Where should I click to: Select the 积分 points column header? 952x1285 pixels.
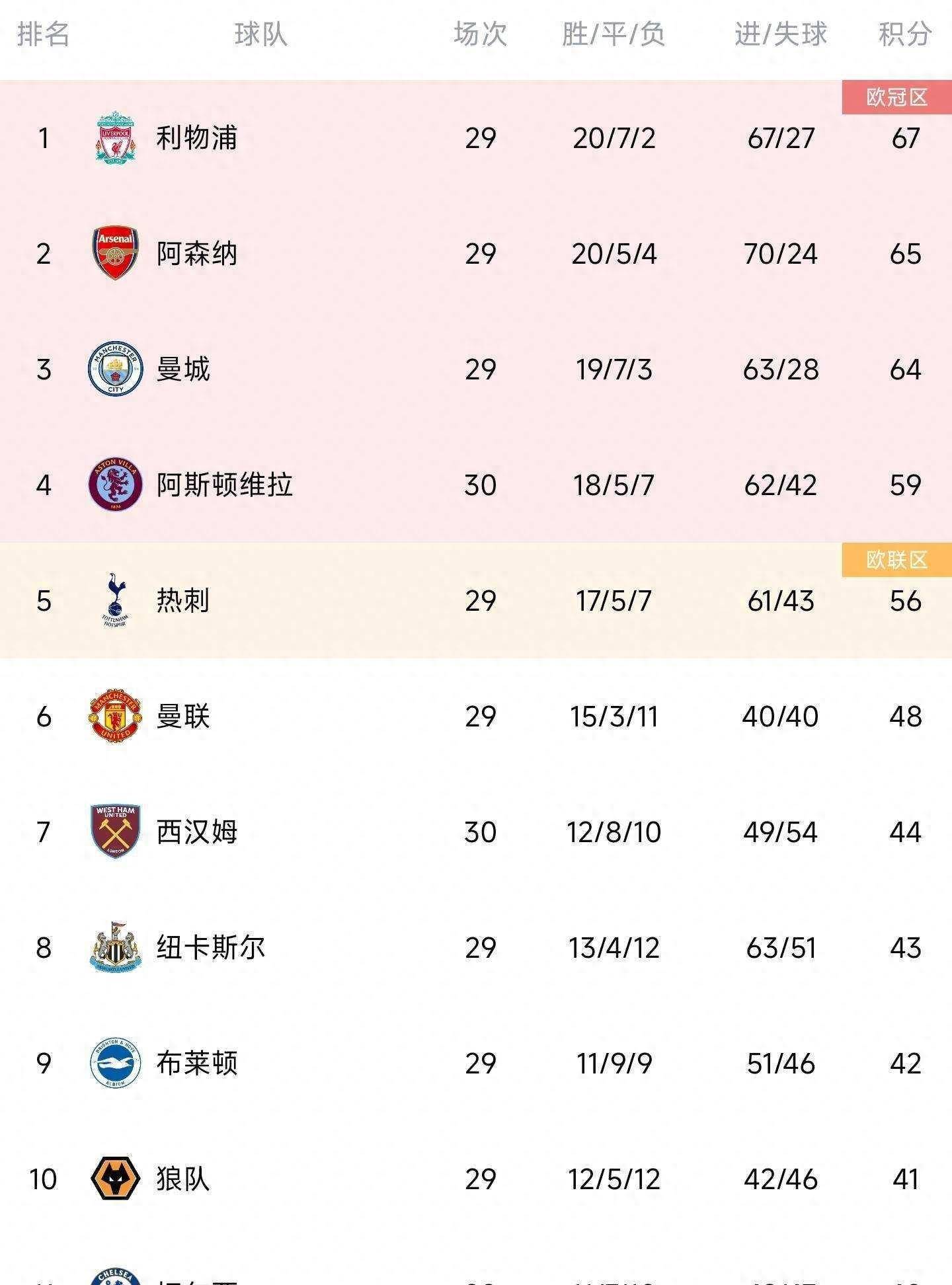(x=905, y=34)
